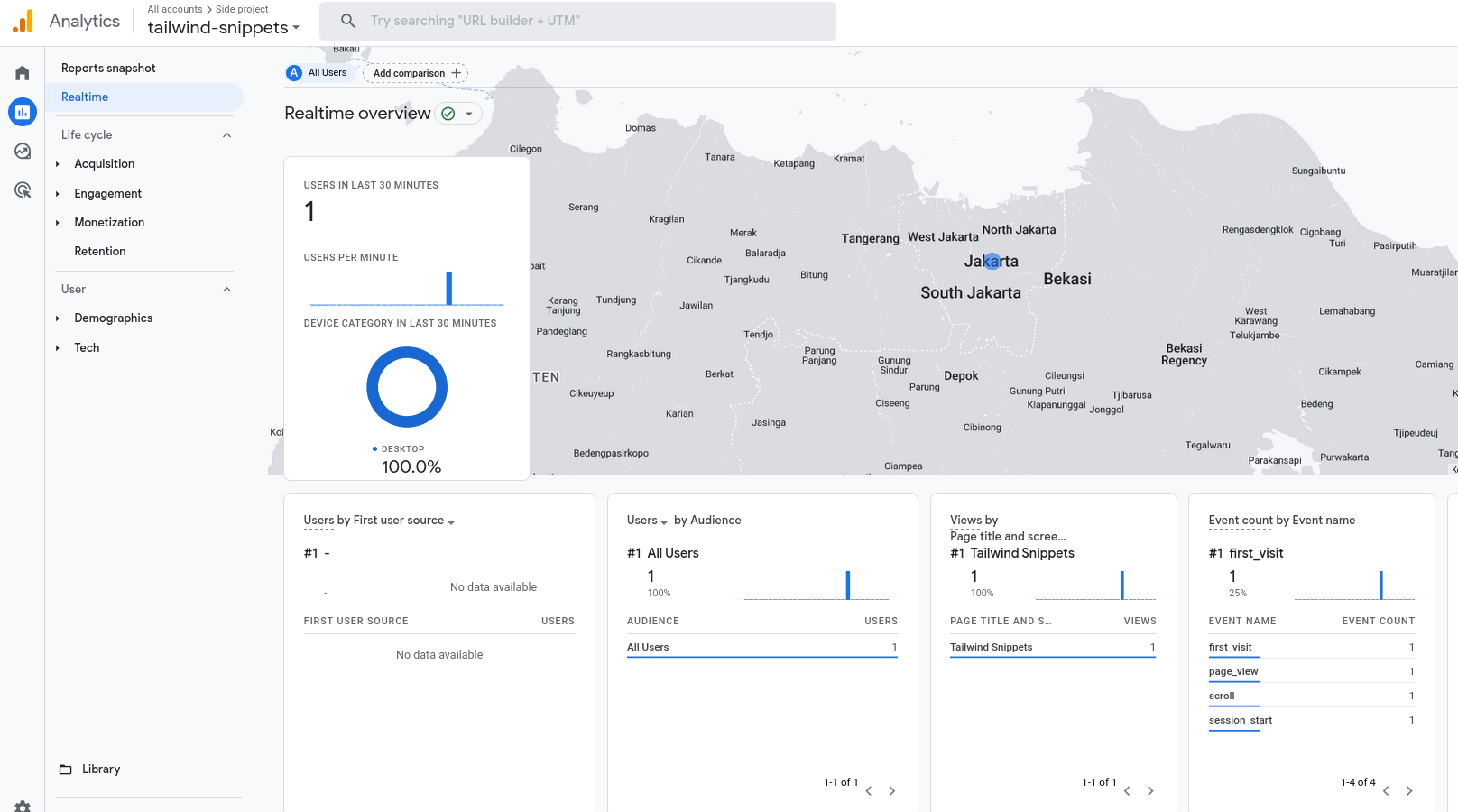Collapse the User section

(226, 290)
